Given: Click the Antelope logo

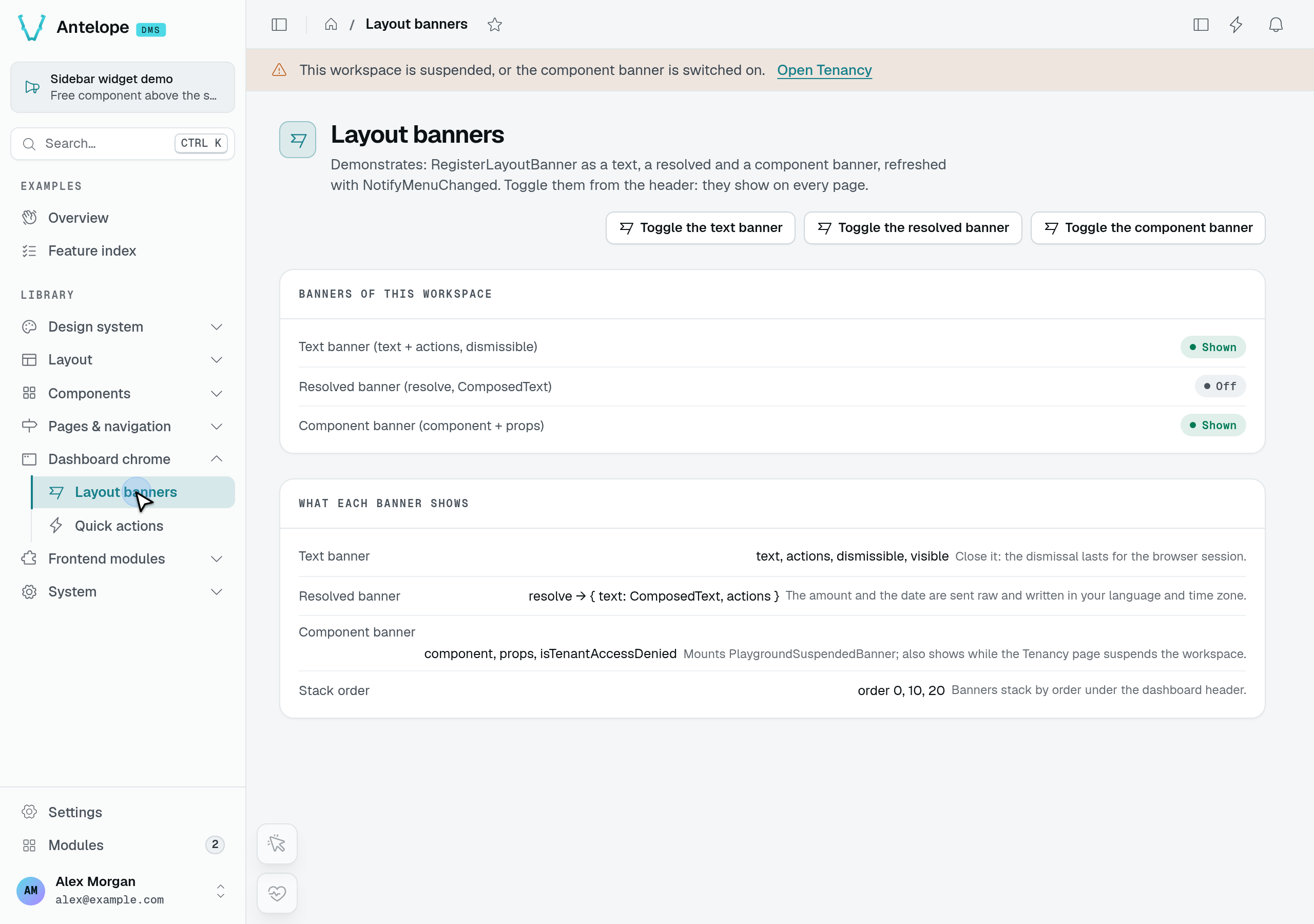Looking at the screenshot, I should 32,28.
